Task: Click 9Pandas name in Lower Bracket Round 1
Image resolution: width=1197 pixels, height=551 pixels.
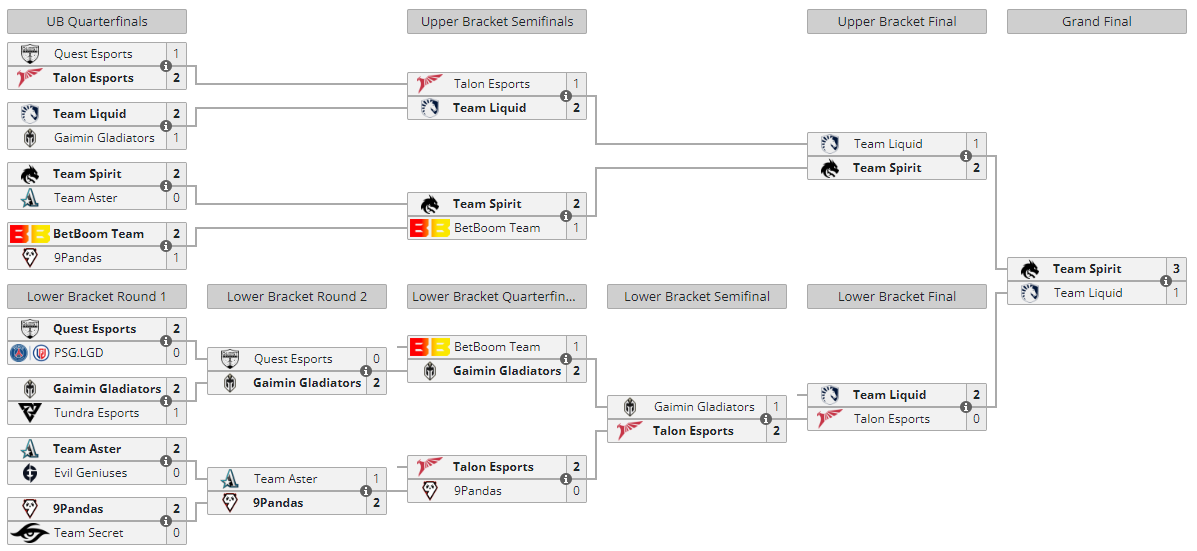Action: [78, 508]
